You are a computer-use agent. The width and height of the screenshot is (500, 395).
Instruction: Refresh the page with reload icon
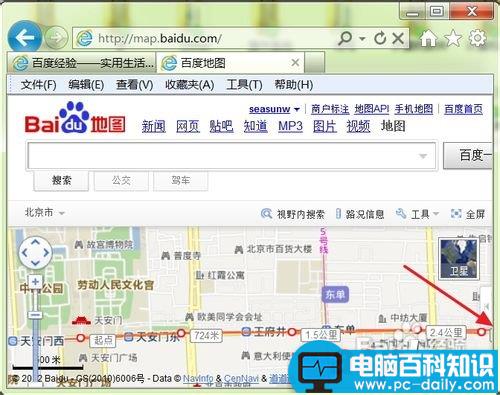pyautogui.click(x=380, y=39)
